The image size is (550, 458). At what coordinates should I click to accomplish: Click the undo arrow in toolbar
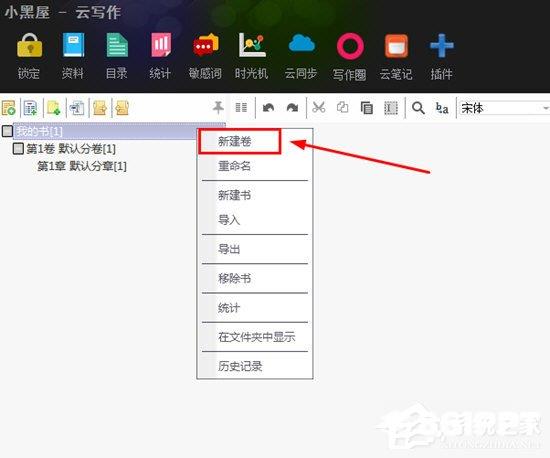pos(268,107)
